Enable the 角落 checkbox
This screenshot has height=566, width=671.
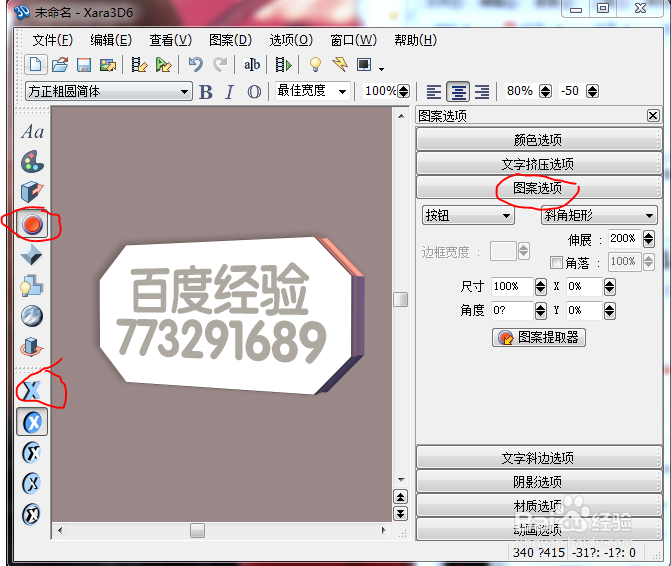556,262
